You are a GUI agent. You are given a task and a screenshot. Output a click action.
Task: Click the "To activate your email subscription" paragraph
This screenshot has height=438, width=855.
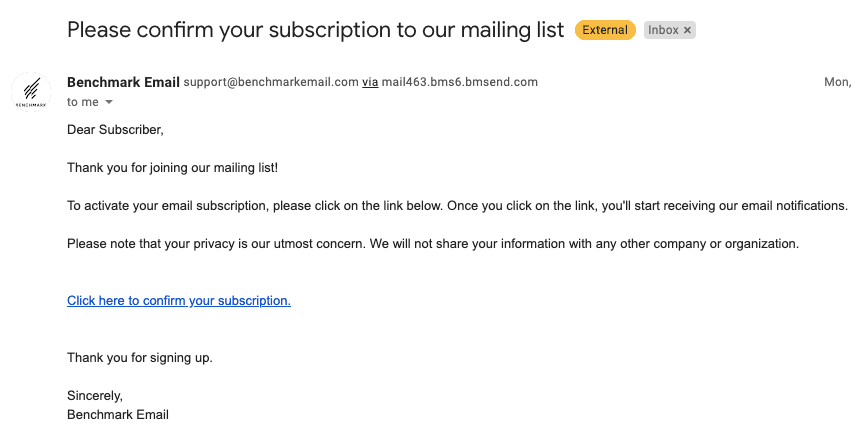pos(457,205)
